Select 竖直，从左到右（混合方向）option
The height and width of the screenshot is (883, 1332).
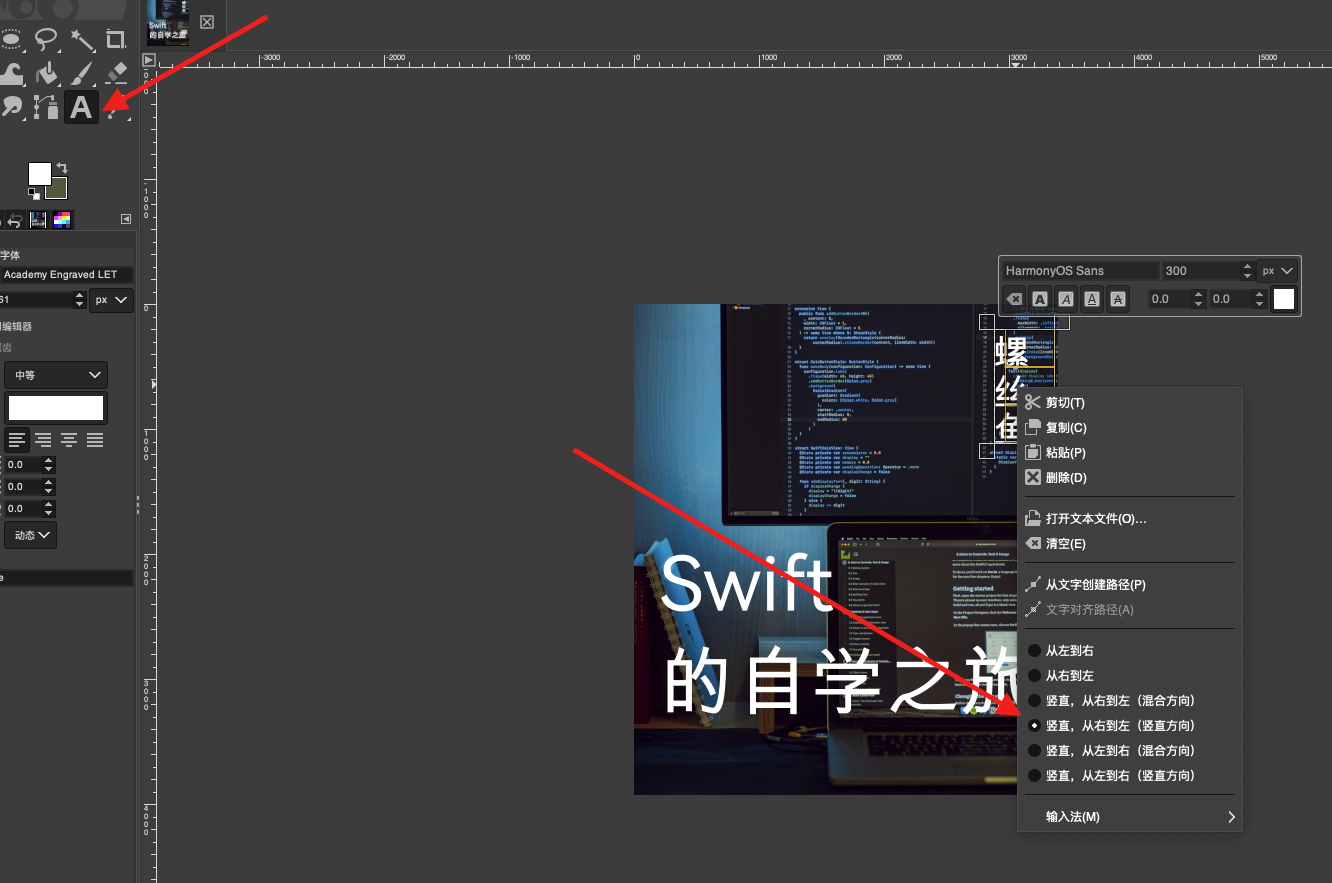click(1130, 750)
